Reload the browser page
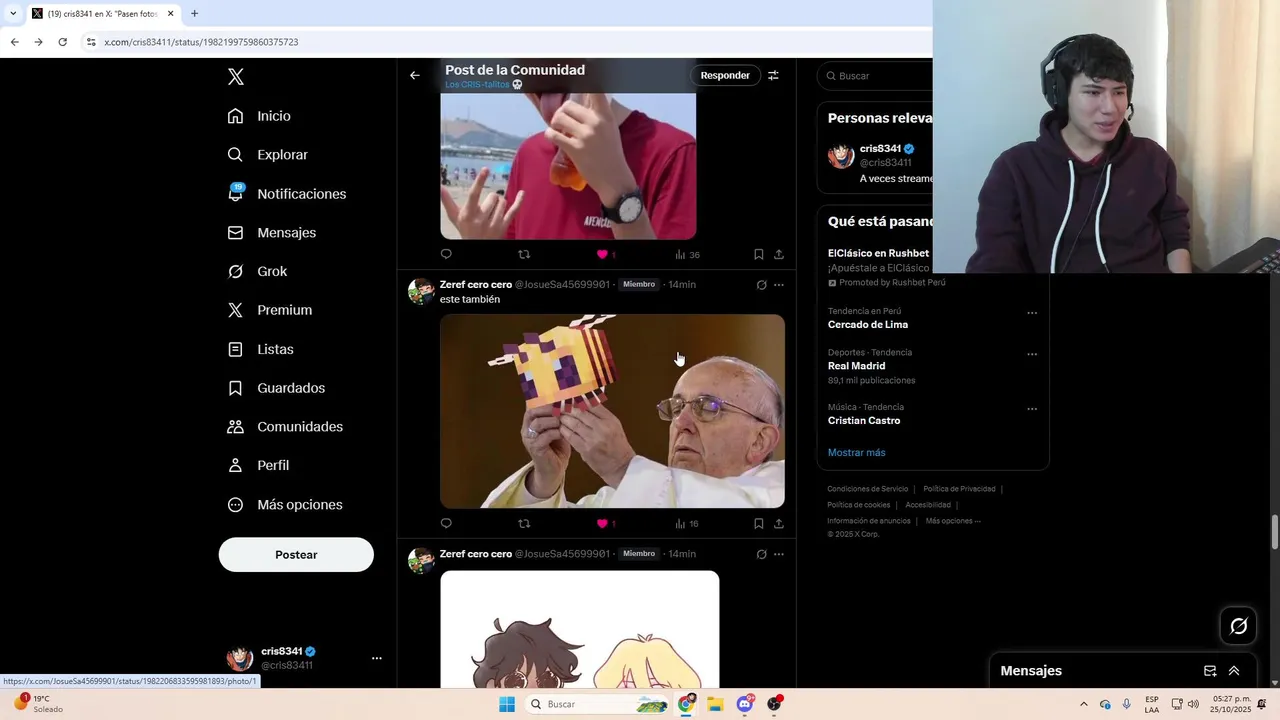Screen dimensions: 1280x720 [62, 42]
